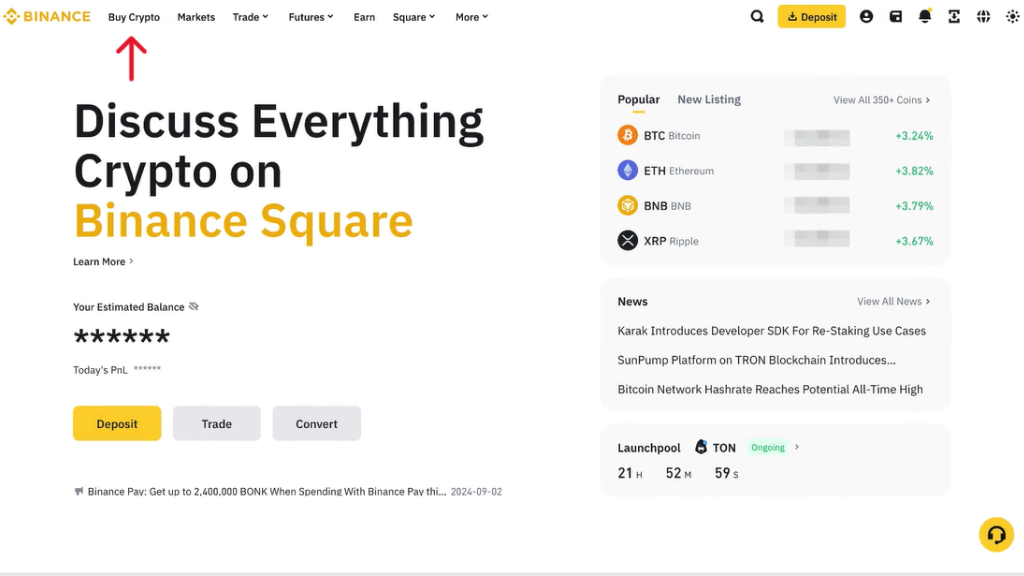Click the 2024-09-02 announcement date
The height and width of the screenshot is (576, 1024).
click(476, 492)
